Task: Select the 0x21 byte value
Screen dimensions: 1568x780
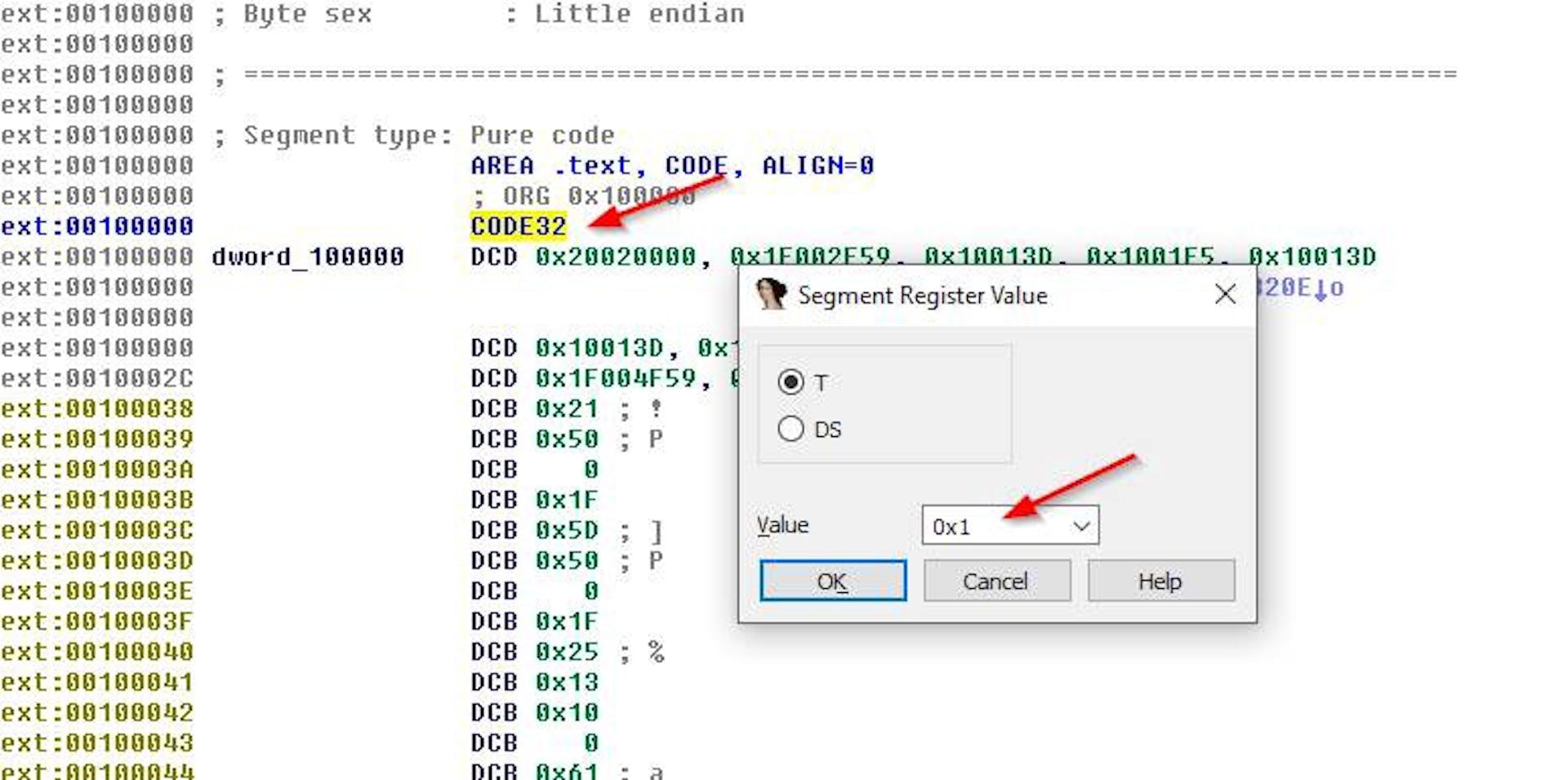Action: 566,409
